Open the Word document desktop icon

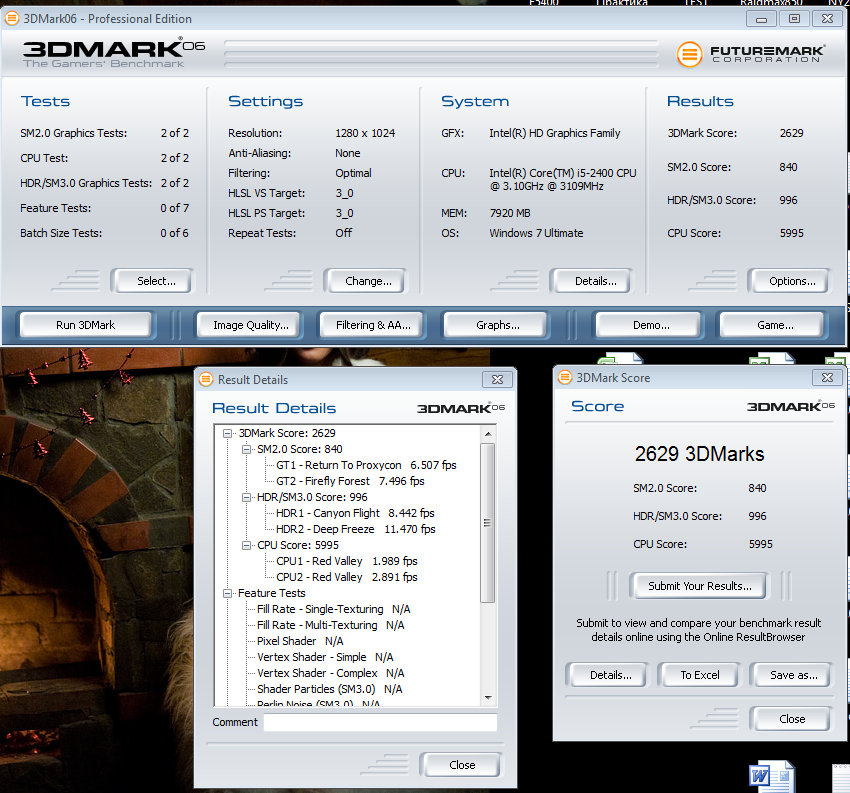[771, 777]
